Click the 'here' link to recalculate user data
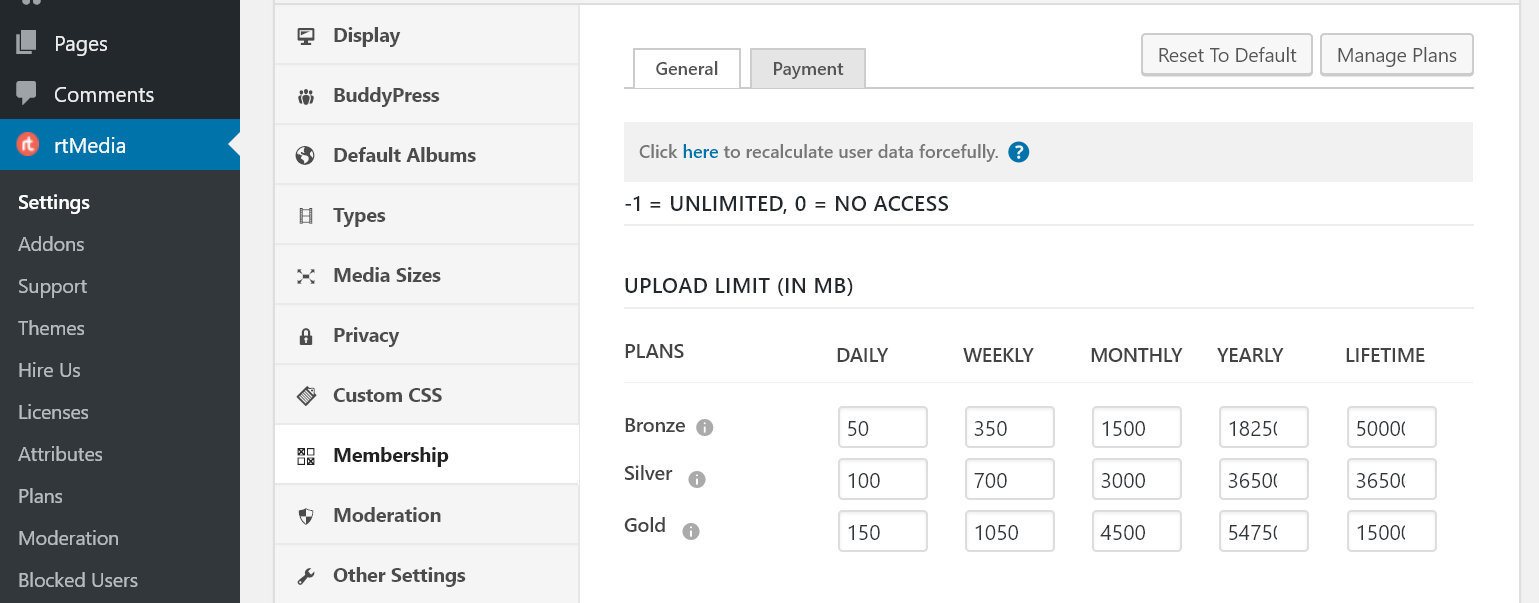This screenshot has height=603, width=1539. (700, 151)
